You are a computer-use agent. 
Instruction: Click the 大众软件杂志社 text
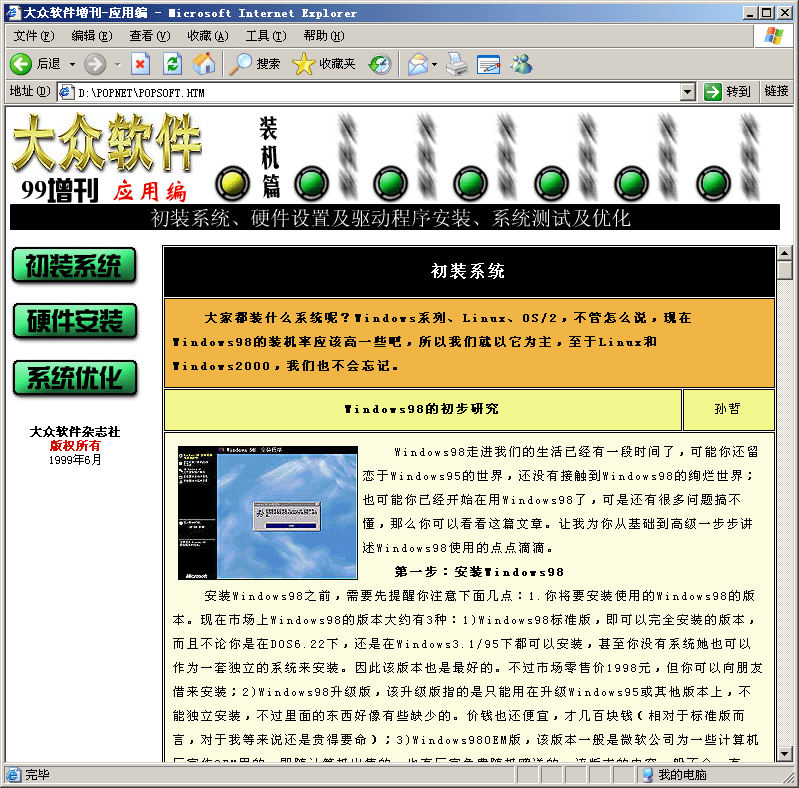75,432
